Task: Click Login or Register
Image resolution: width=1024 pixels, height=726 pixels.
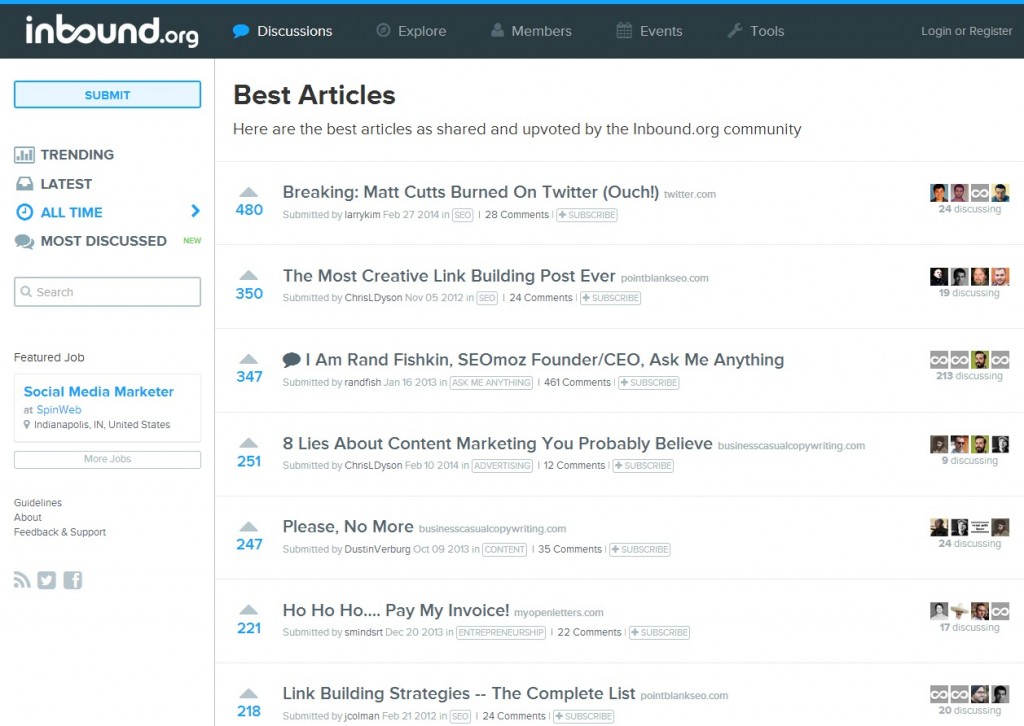Action: coord(967,31)
